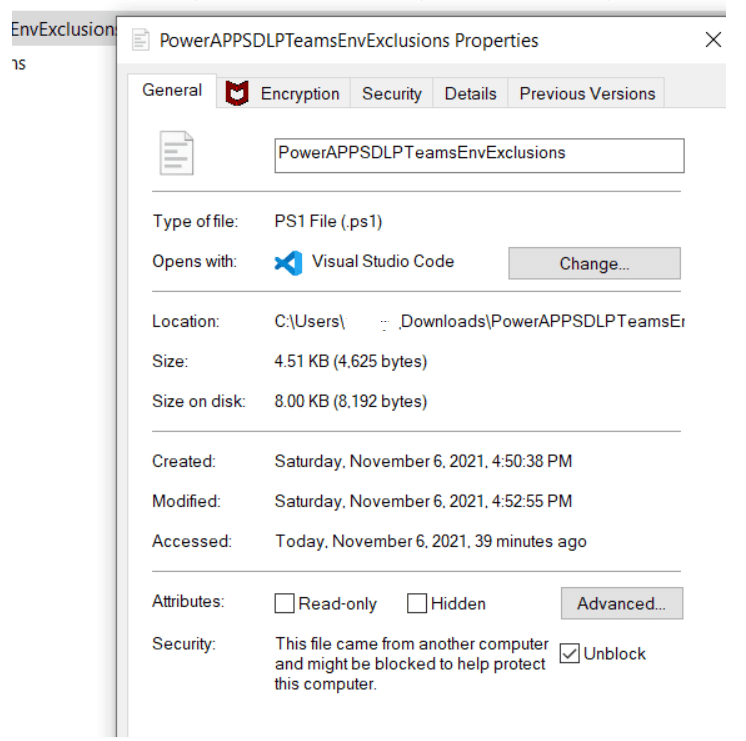The height and width of the screenshot is (741, 746).
Task: Open the Details tab
Action: click(470, 94)
